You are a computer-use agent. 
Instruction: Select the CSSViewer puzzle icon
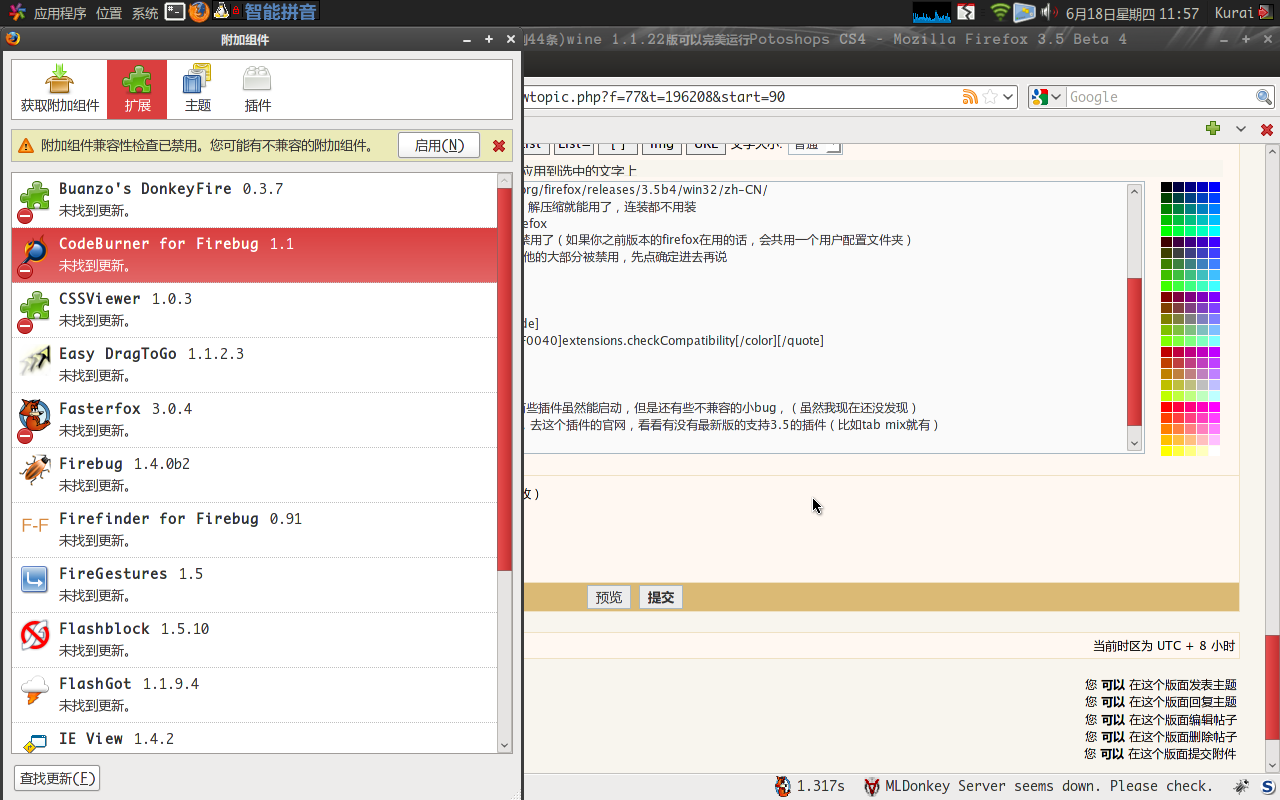point(35,310)
